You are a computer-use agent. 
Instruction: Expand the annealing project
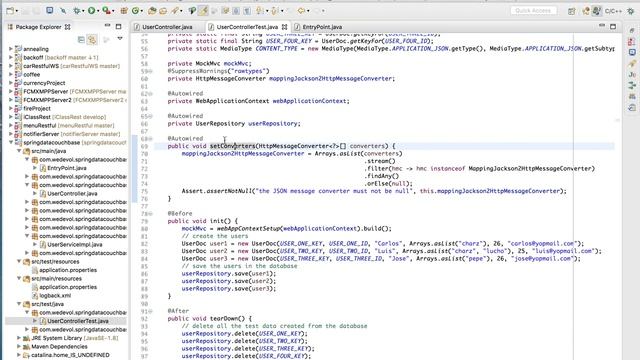point(10,49)
